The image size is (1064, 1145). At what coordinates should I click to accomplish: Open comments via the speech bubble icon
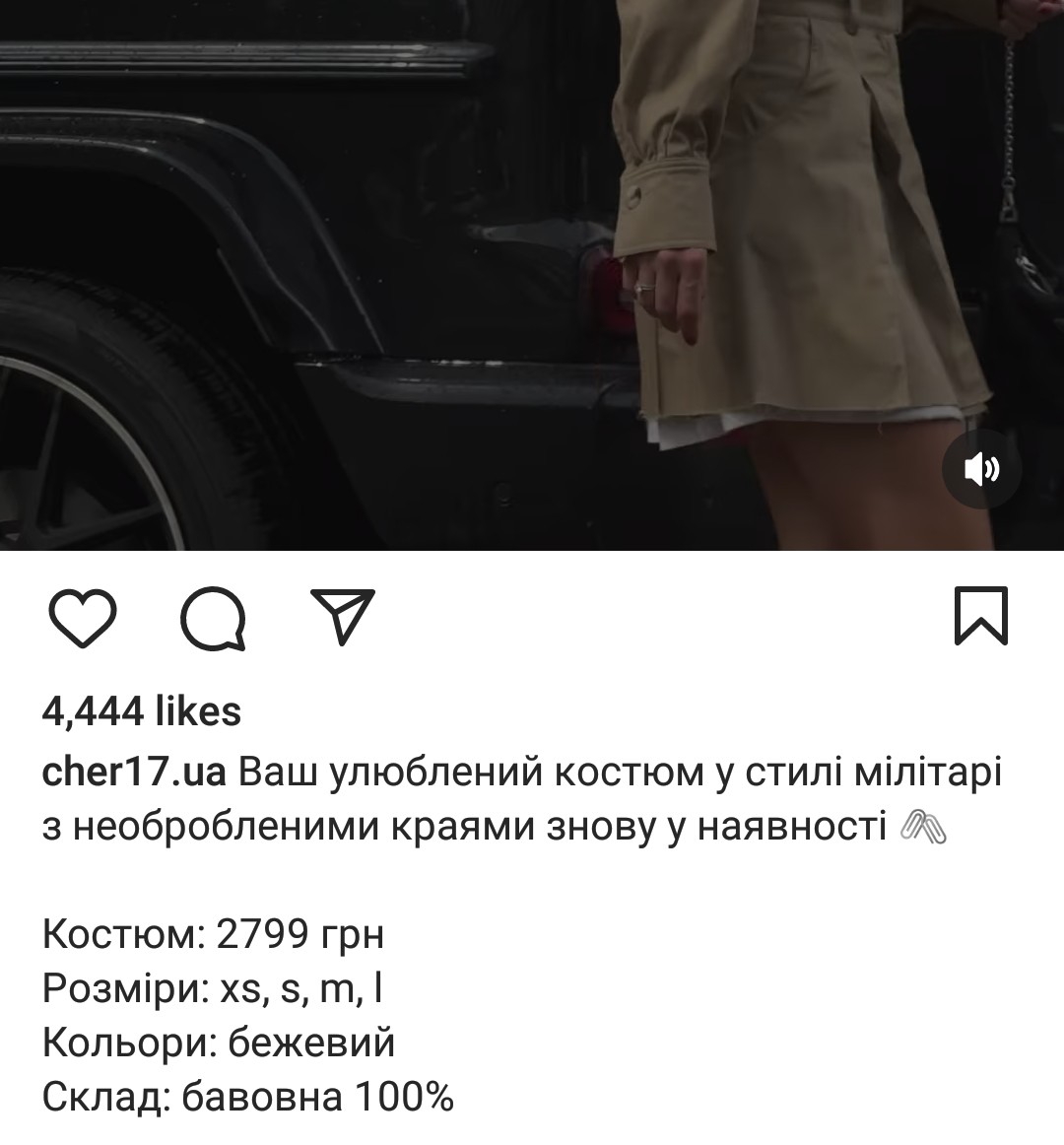pos(213,618)
